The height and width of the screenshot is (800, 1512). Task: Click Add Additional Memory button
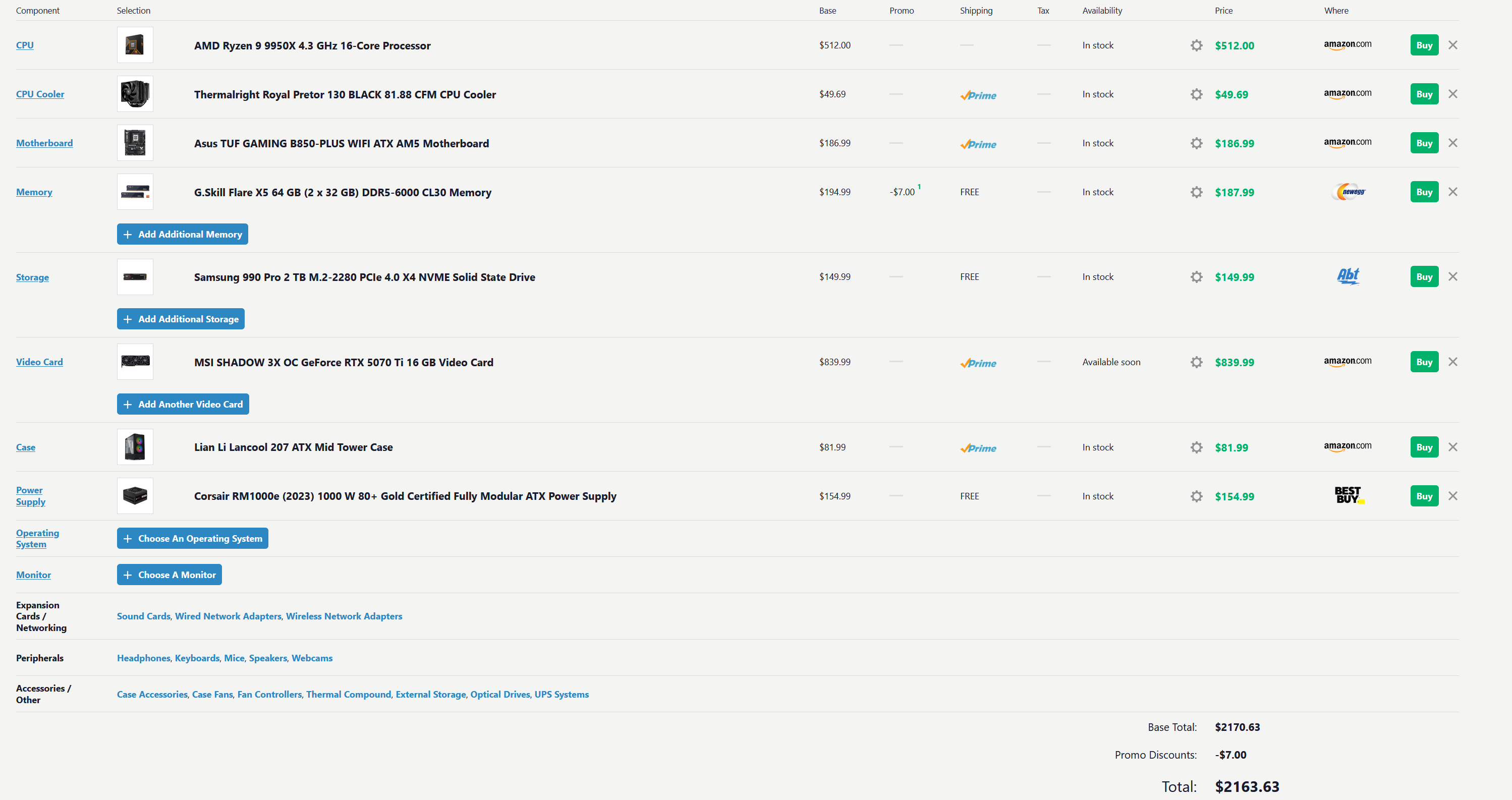183,234
